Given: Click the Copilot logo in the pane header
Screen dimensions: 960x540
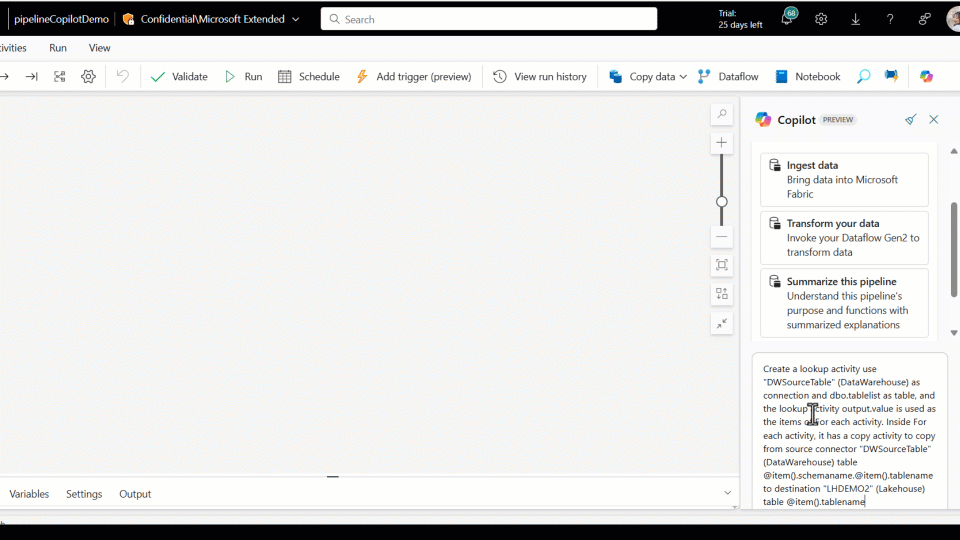Looking at the screenshot, I should (x=763, y=119).
